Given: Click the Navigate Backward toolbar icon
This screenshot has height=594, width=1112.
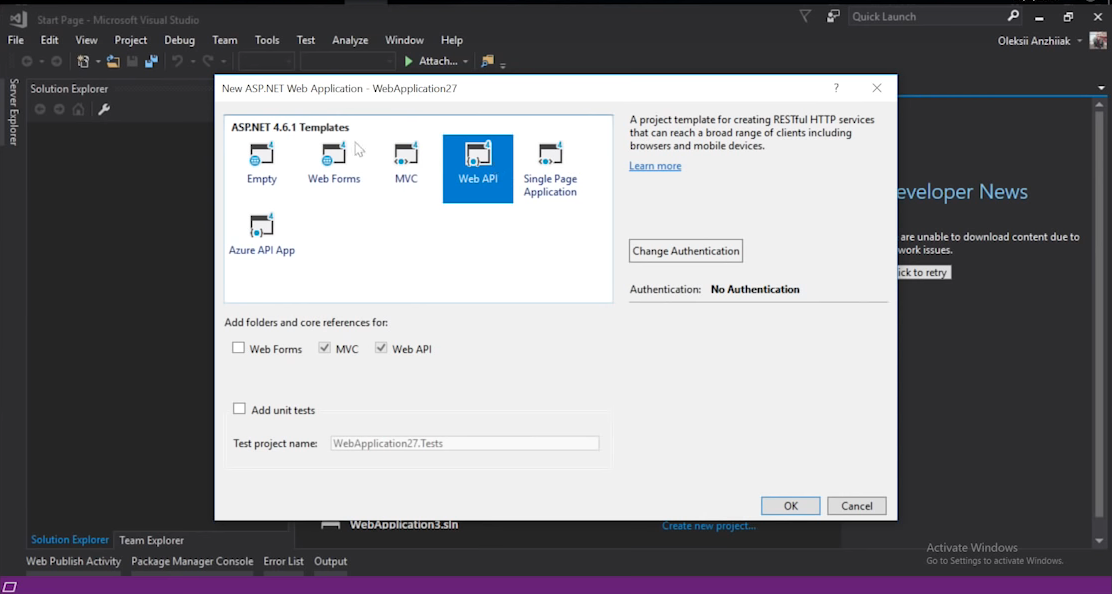Looking at the screenshot, I should [27, 62].
